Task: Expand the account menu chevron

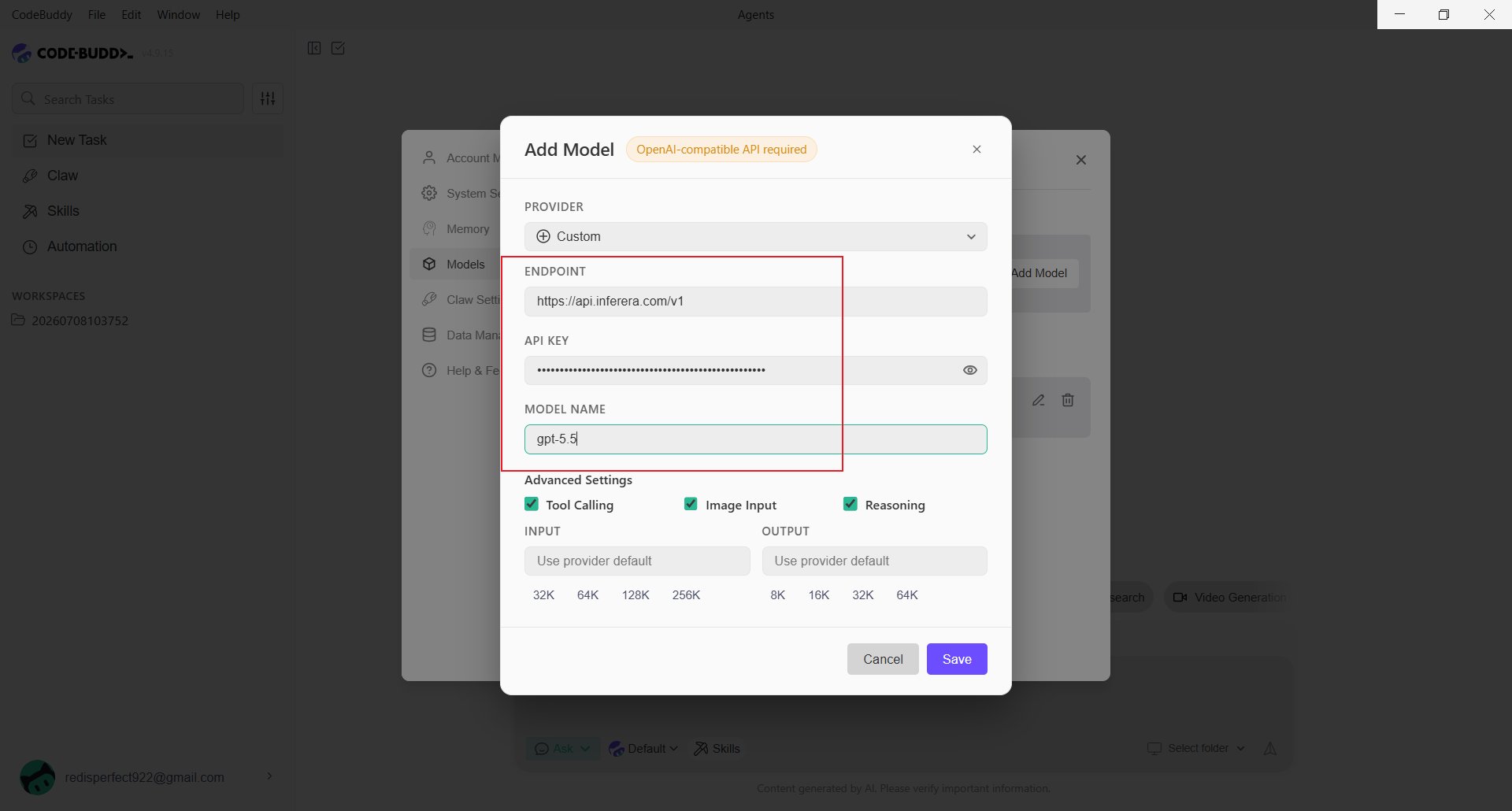Action: [x=269, y=776]
